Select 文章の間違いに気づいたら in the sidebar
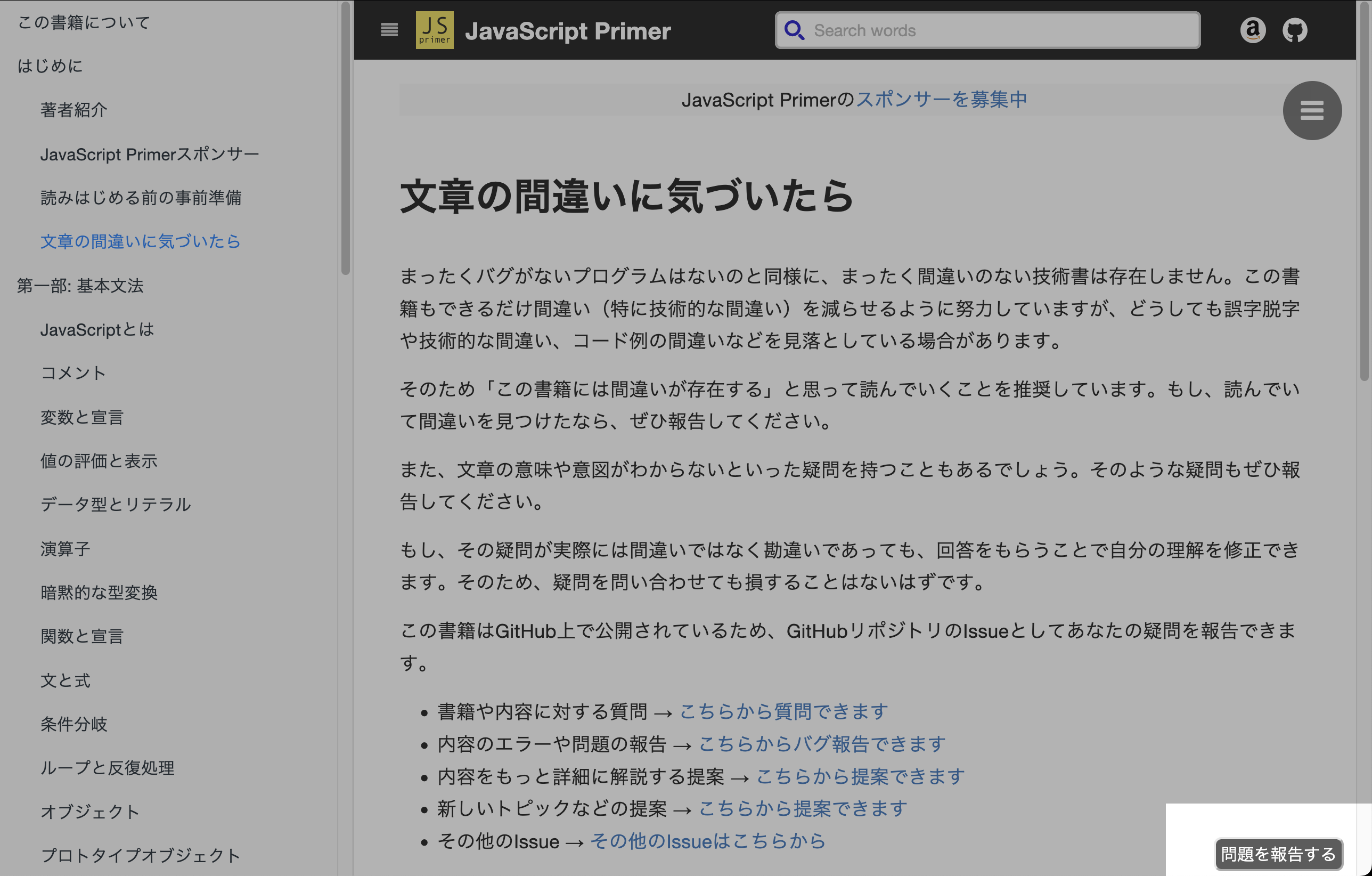Viewport: 1372px width, 876px height. (140, 242)
